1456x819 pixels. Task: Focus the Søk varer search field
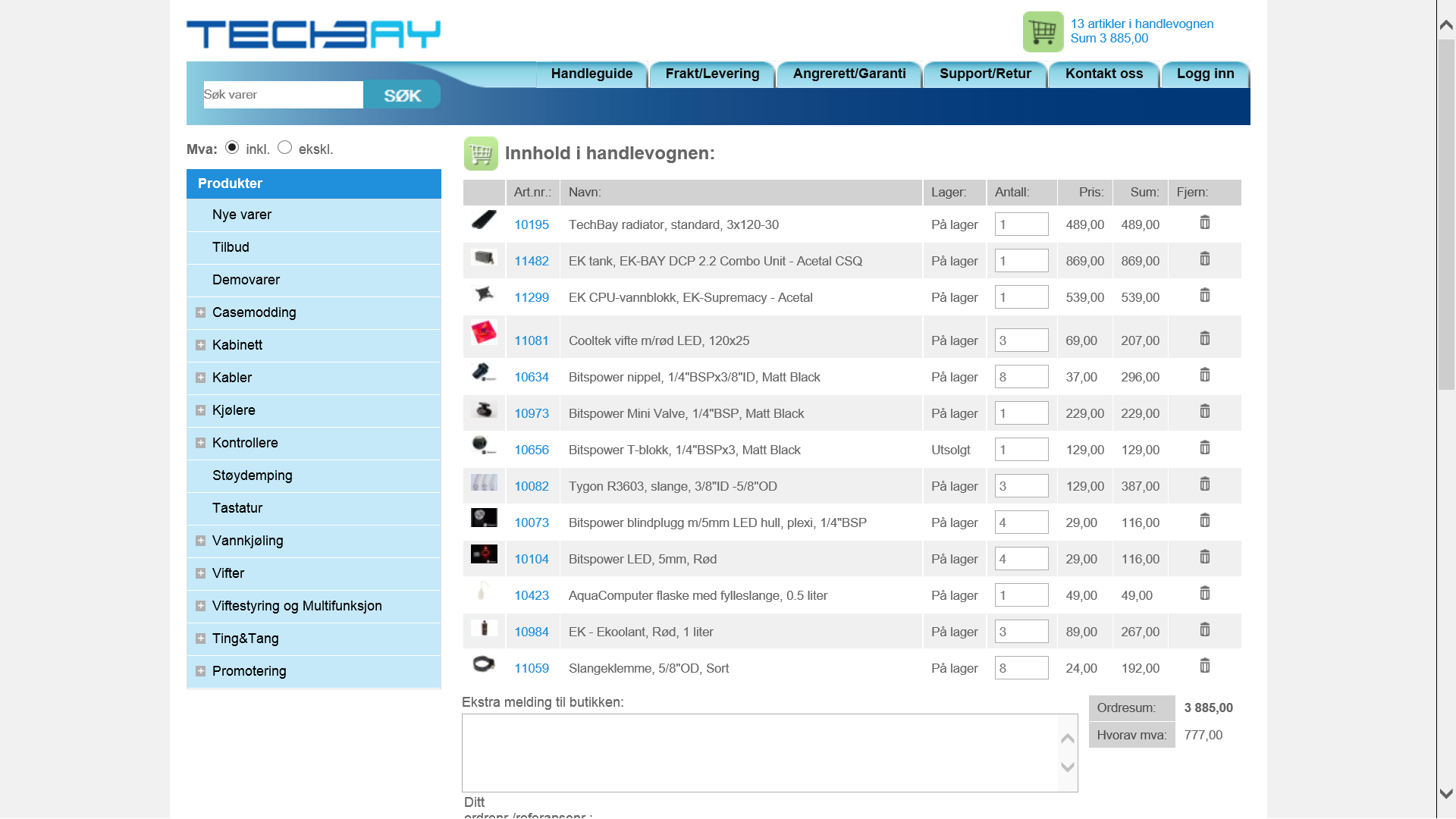[x=283, y=95]
